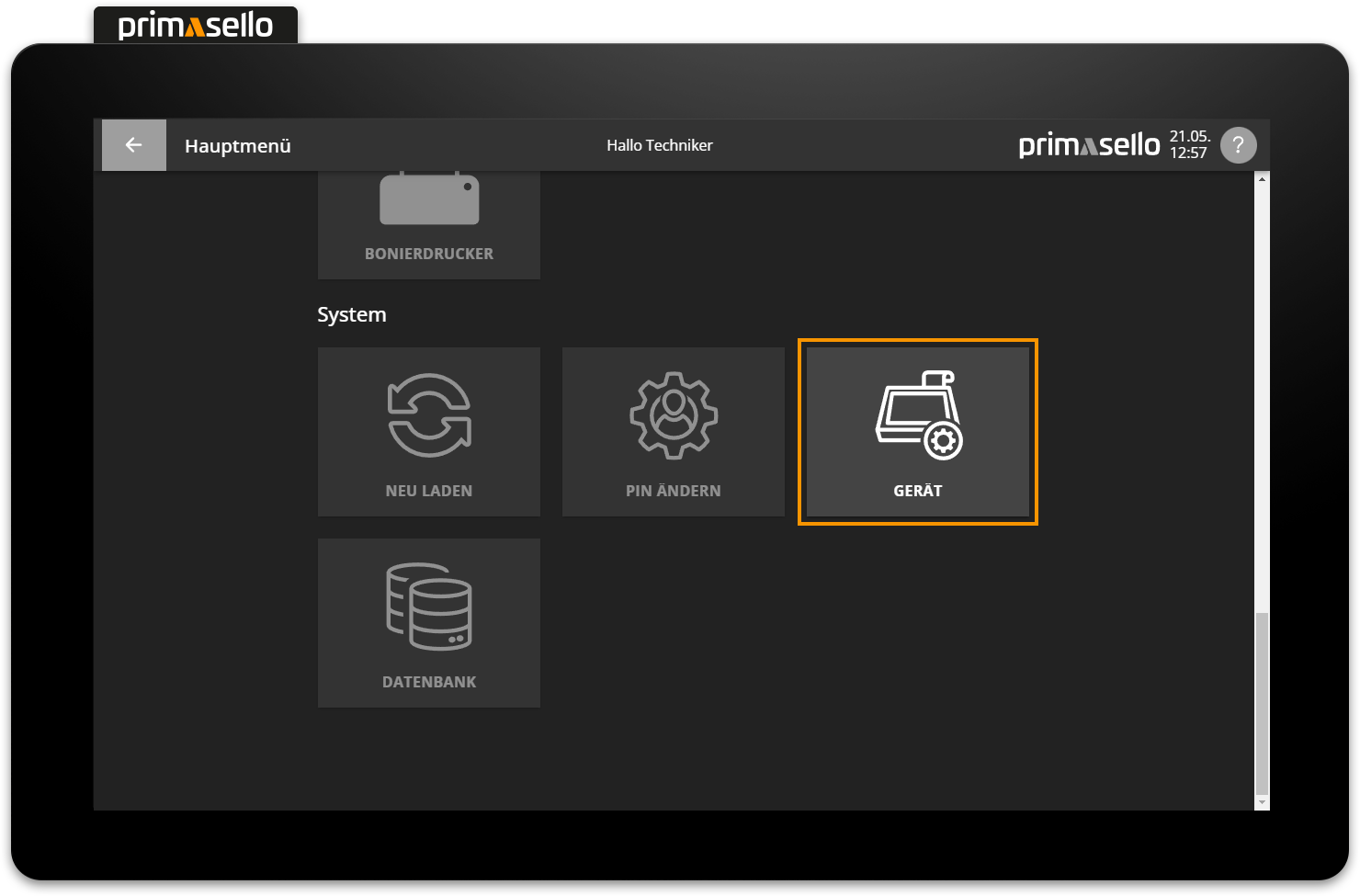1360x896 pixels.
Task: Click the System section heading
Action: (x=352, y=313)
